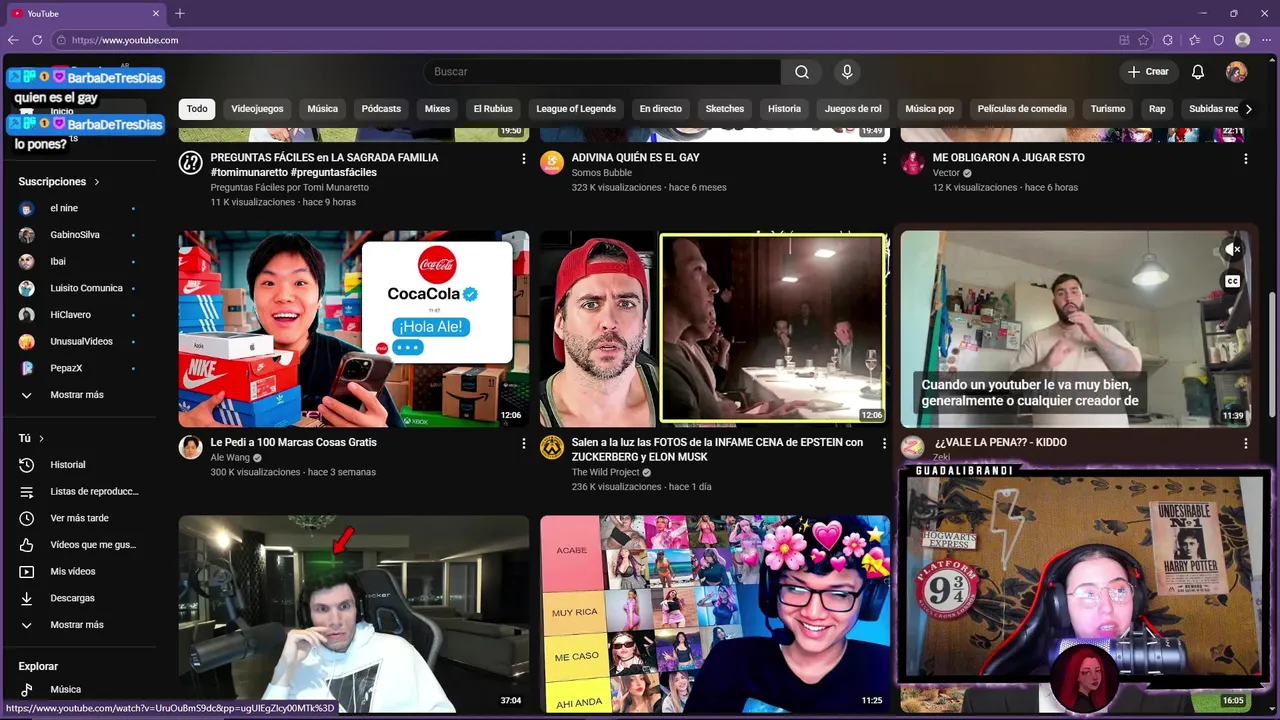Open Vídeos que me gustan
The height and width of the screenshot is (720, 1280).
tap(78, 545)
